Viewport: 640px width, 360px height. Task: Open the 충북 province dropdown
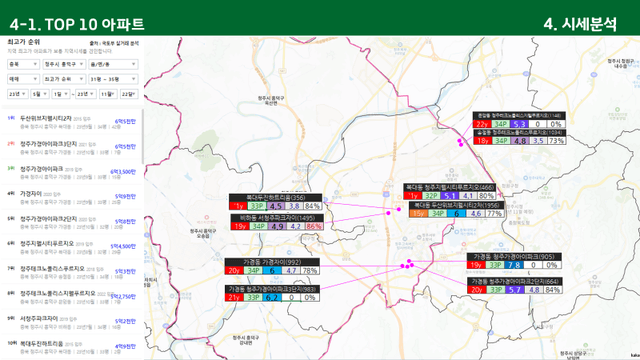click(23, 64)
